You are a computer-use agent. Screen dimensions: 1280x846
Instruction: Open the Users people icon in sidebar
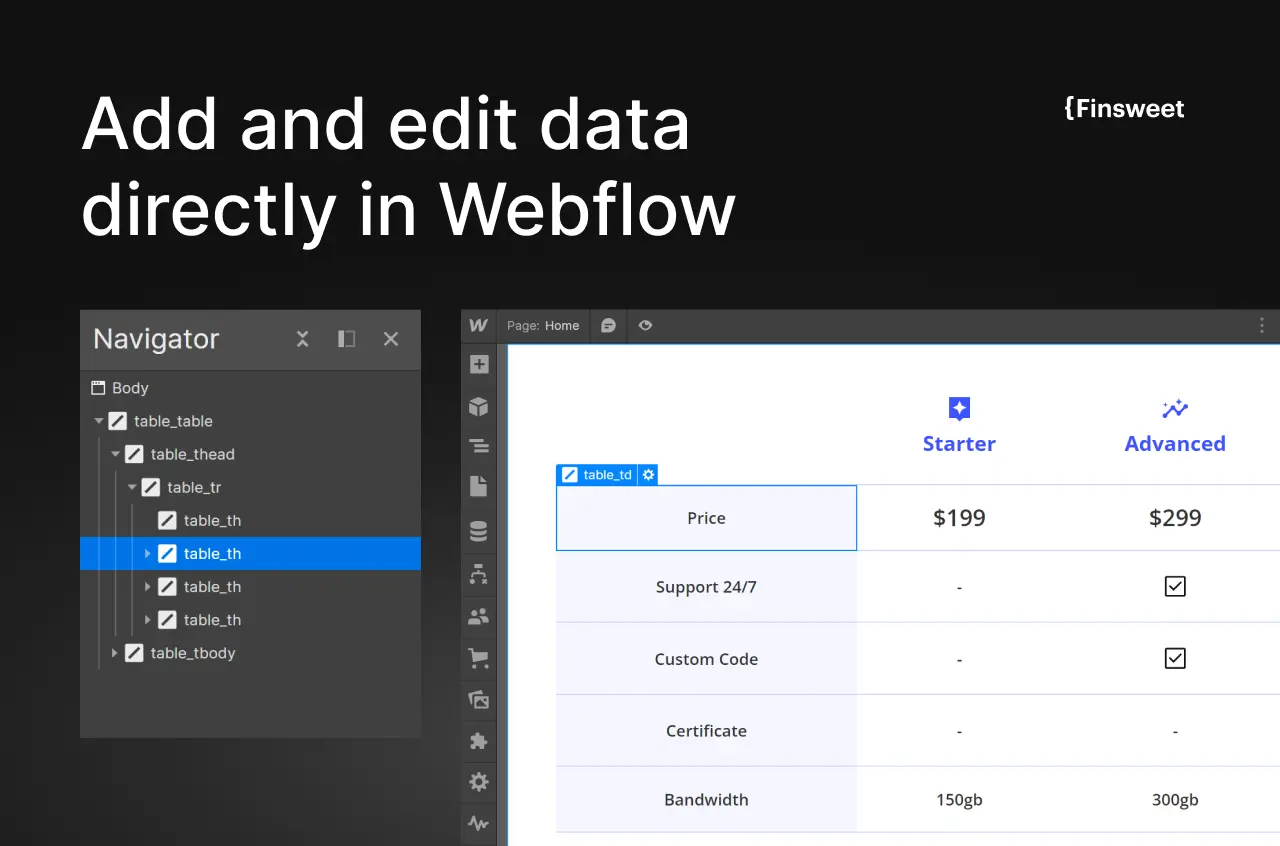(x=479, y=617)
